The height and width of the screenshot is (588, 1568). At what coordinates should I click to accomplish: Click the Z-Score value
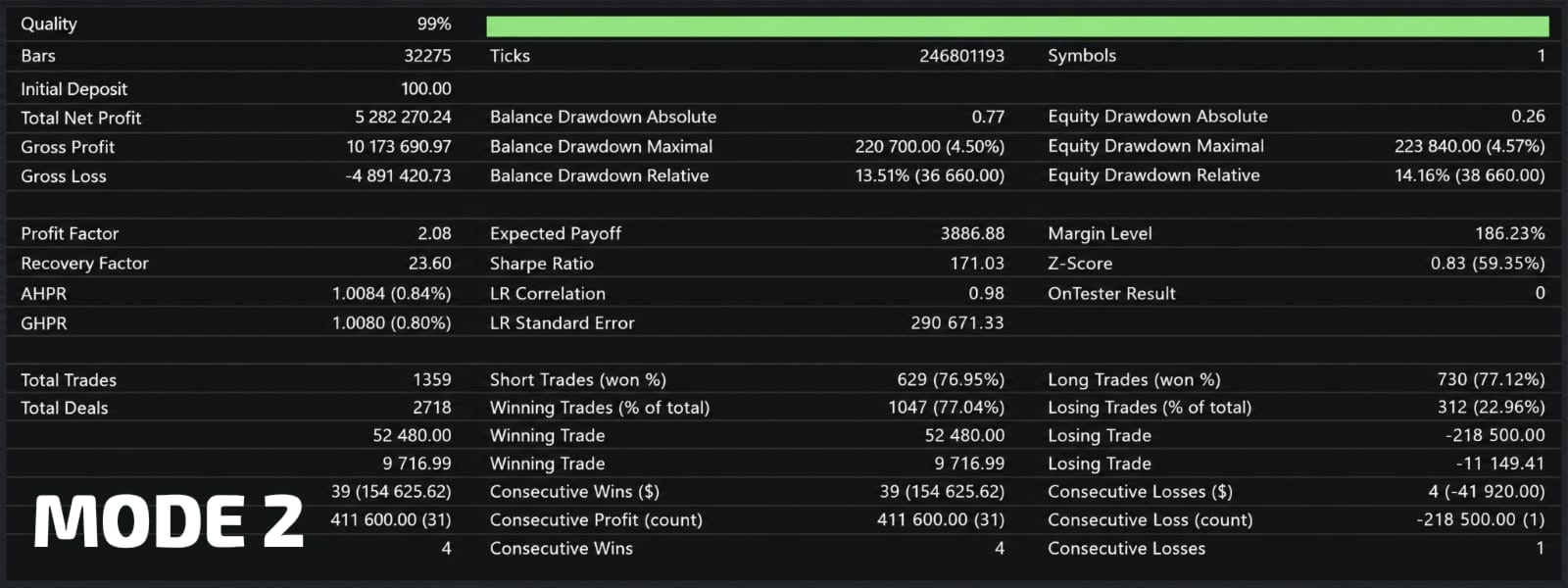coord(1488,263)
